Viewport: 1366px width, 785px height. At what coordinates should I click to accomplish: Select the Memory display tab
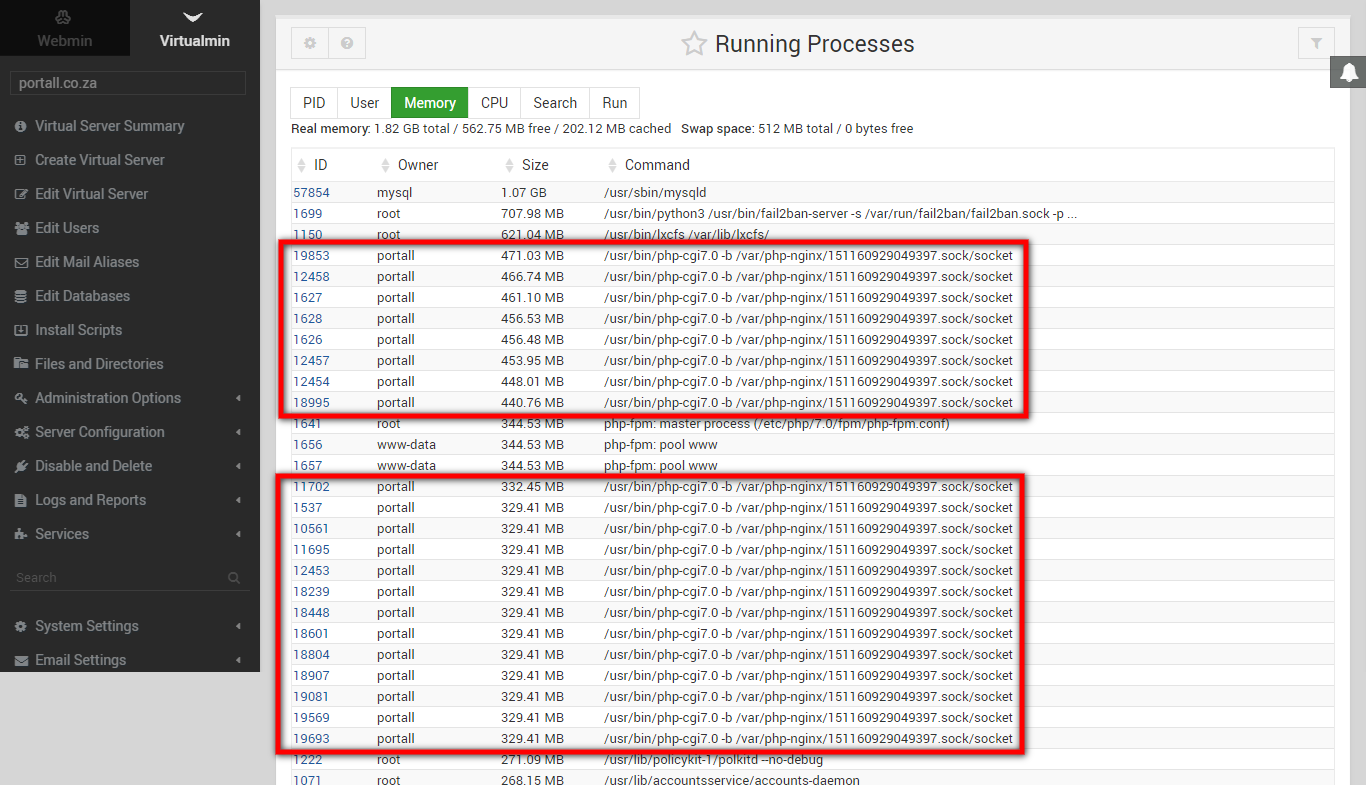[430, 103]
